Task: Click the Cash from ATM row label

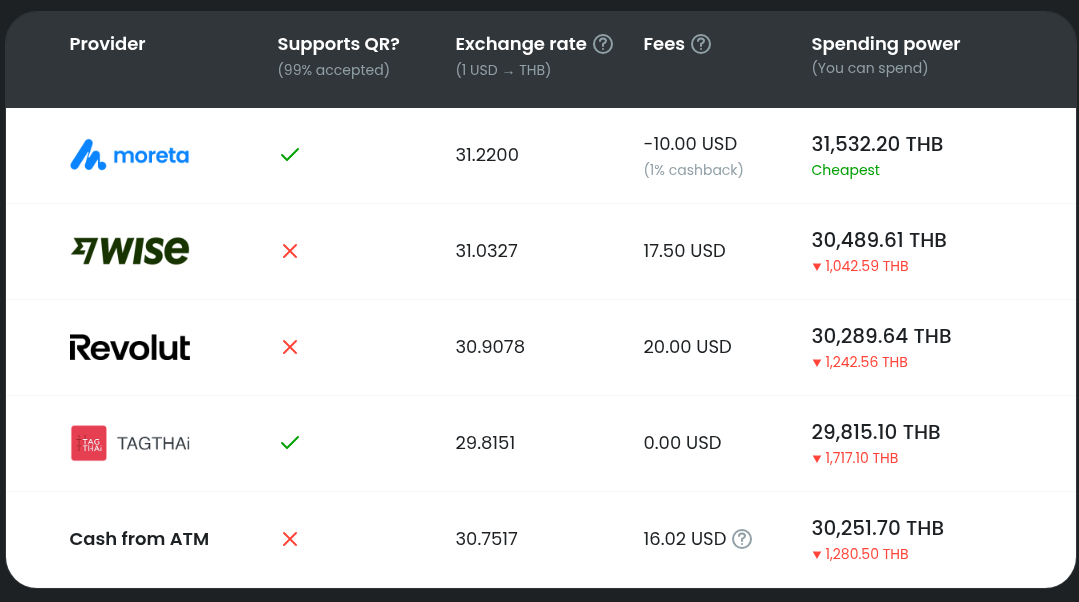Action: click(x=139, y=539)
